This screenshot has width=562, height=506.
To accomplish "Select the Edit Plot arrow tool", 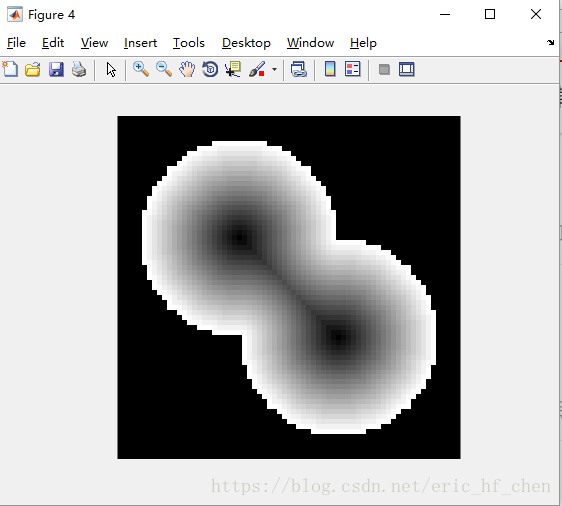I will click(x=111, y=69).
